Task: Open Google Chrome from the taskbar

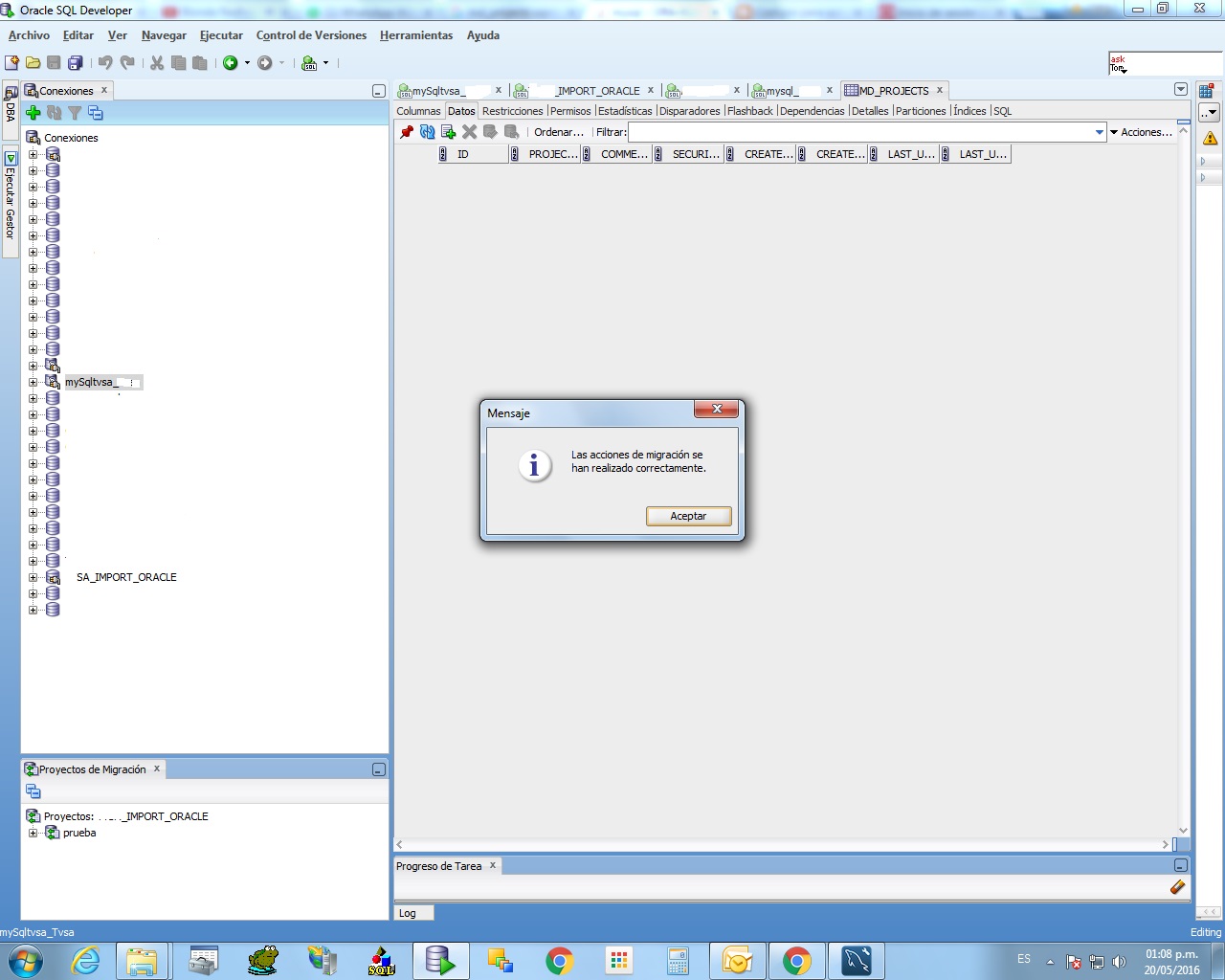Action: (560, 960)
